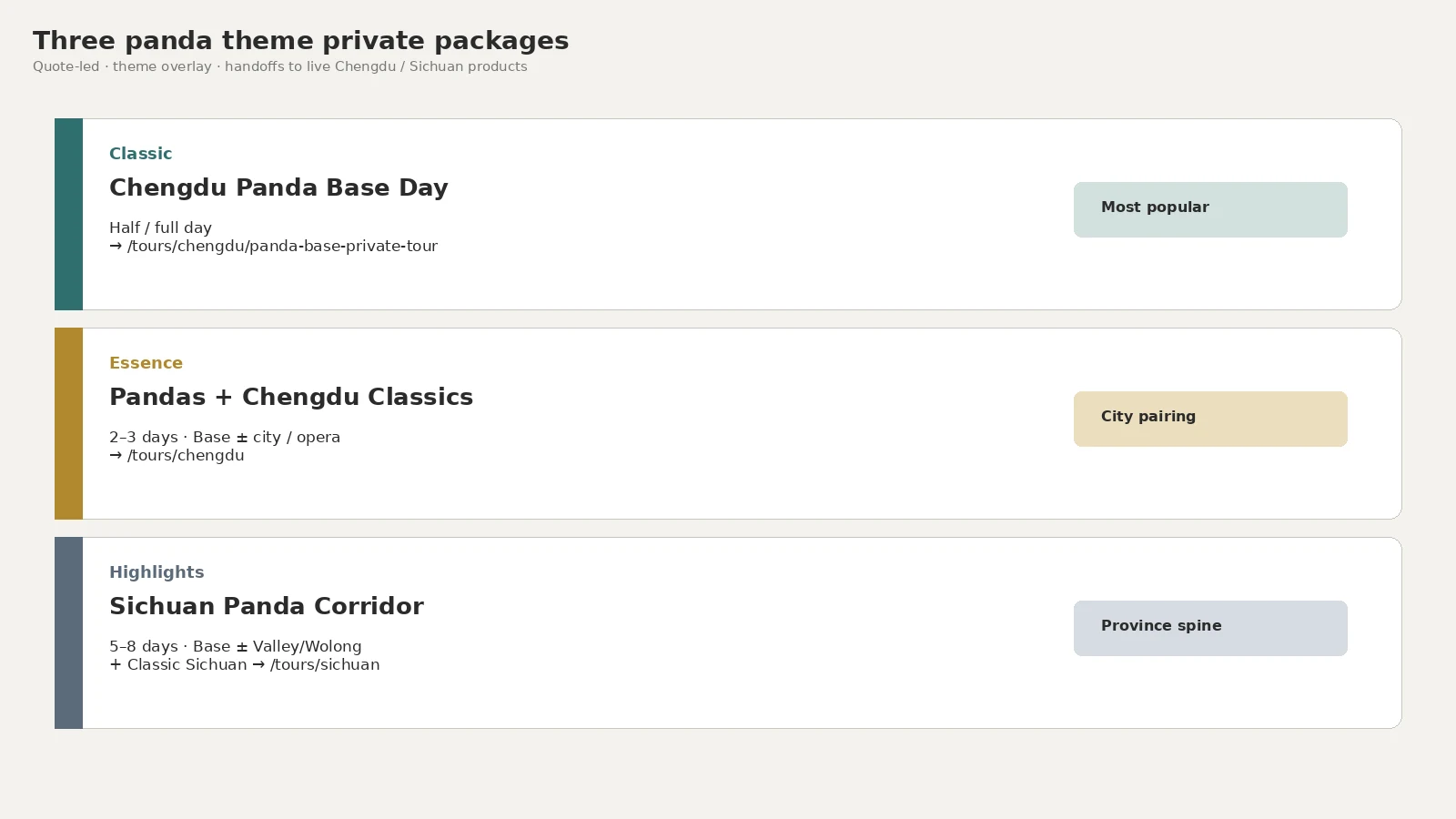Click the 'Most popular' badge
Image resolution: width=1456 pixels, height=819 pixels.
[1210, 209]
